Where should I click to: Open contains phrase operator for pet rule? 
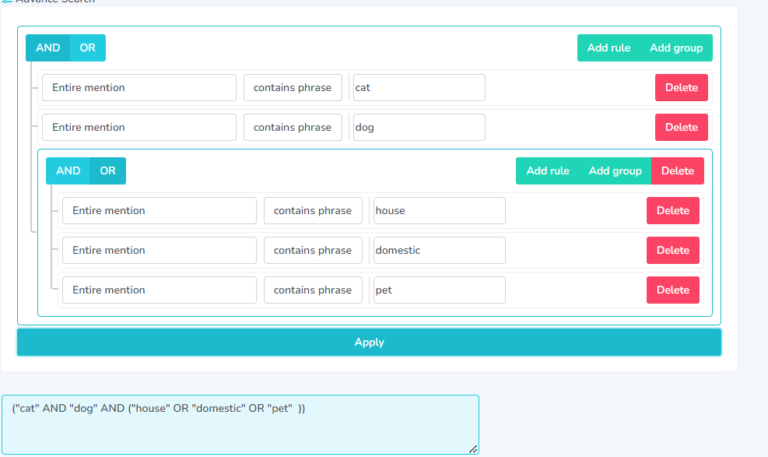tap(313, 290)
